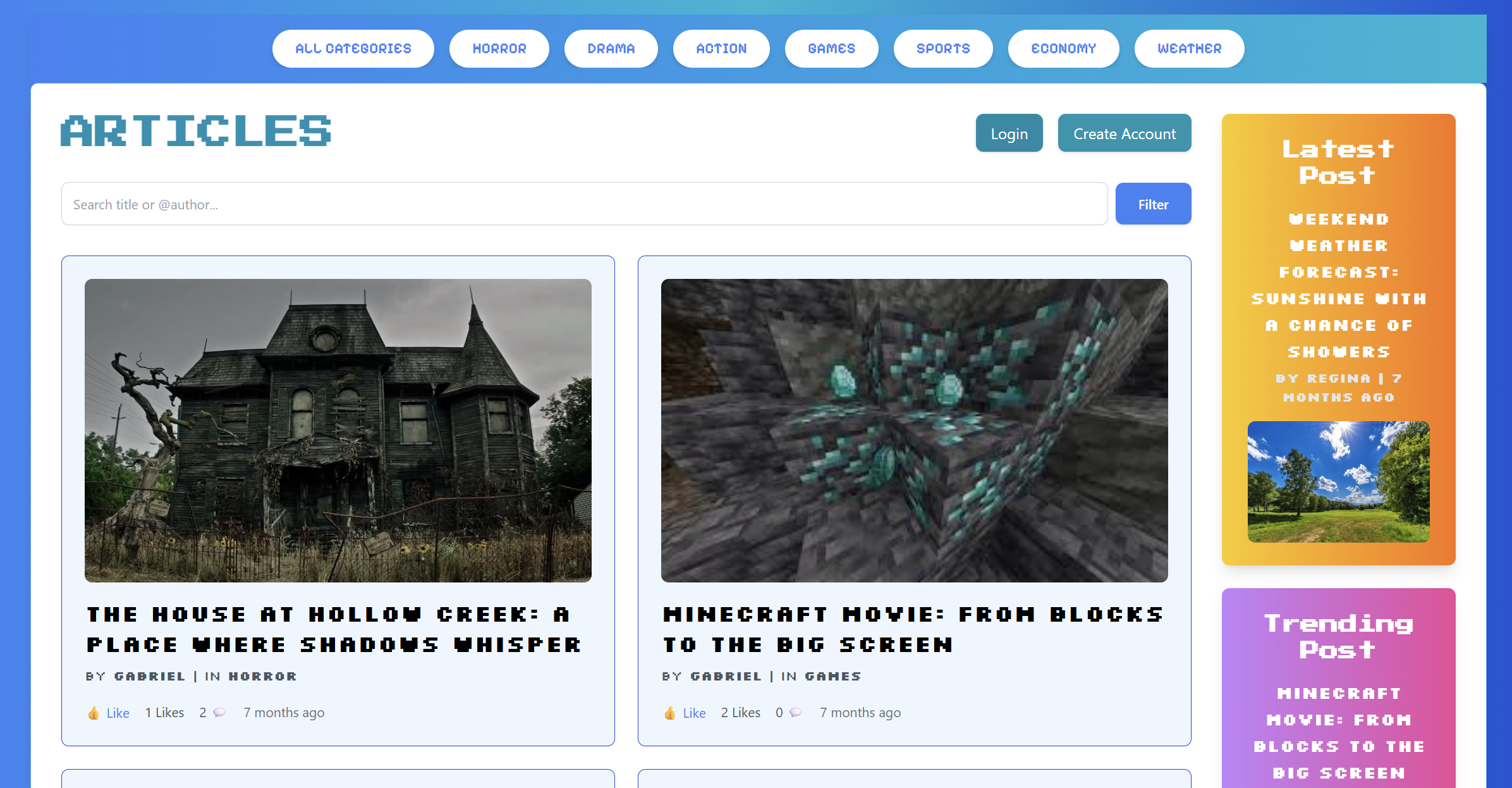The image size is (1512, 788).
Task: Click the Login button
Action: click(1009, 133)
